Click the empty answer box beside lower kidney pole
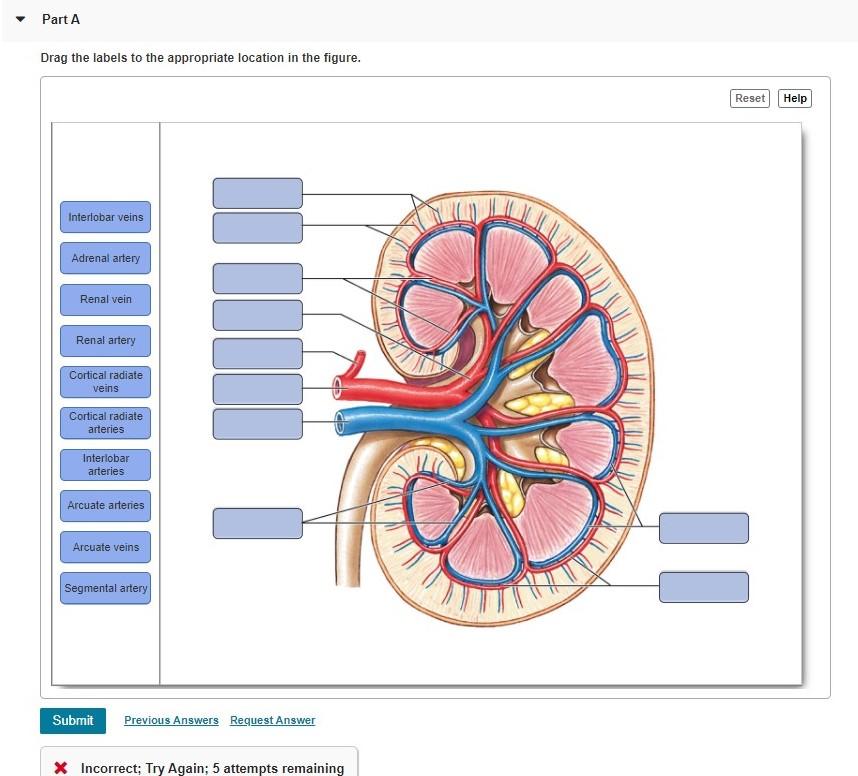Viewport: 858px width, 776px height. 703,528
